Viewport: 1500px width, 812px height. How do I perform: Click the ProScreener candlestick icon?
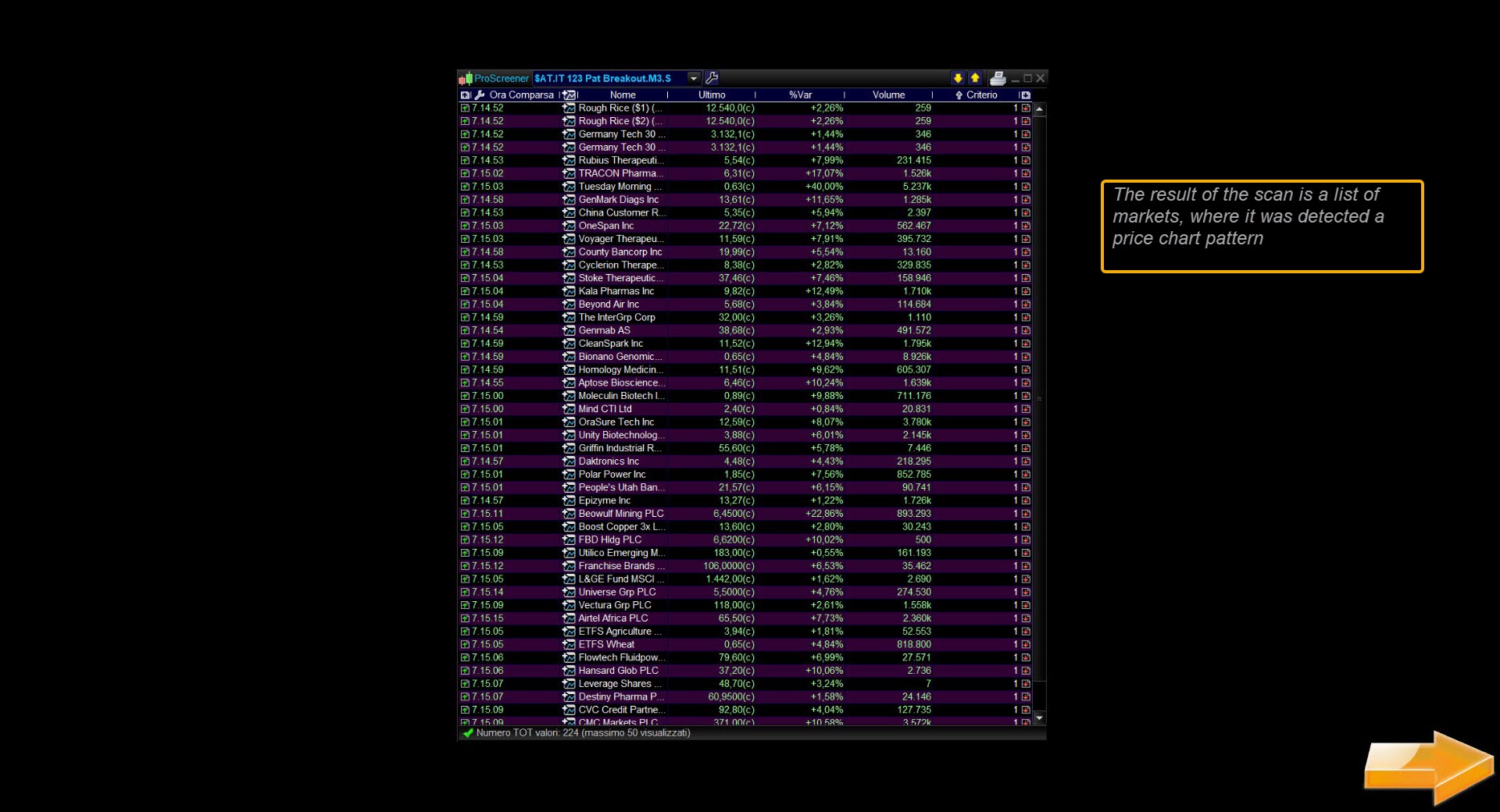(x=466, y=78)
